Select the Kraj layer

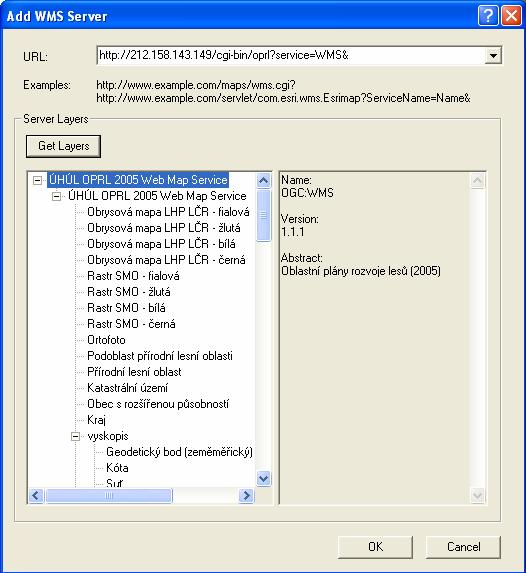coord(97,420)
